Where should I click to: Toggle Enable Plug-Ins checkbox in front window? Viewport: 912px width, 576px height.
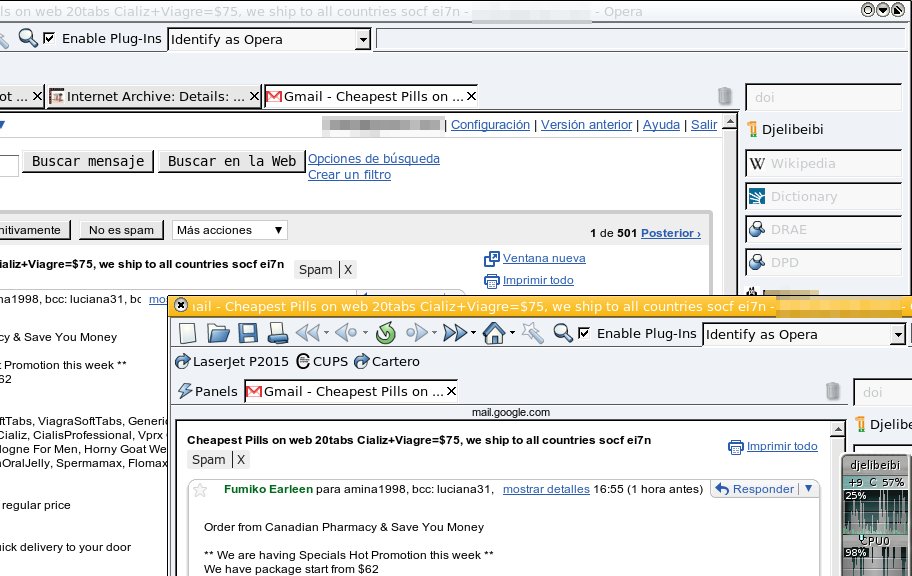pyautogui.click(x=584, y=333)
